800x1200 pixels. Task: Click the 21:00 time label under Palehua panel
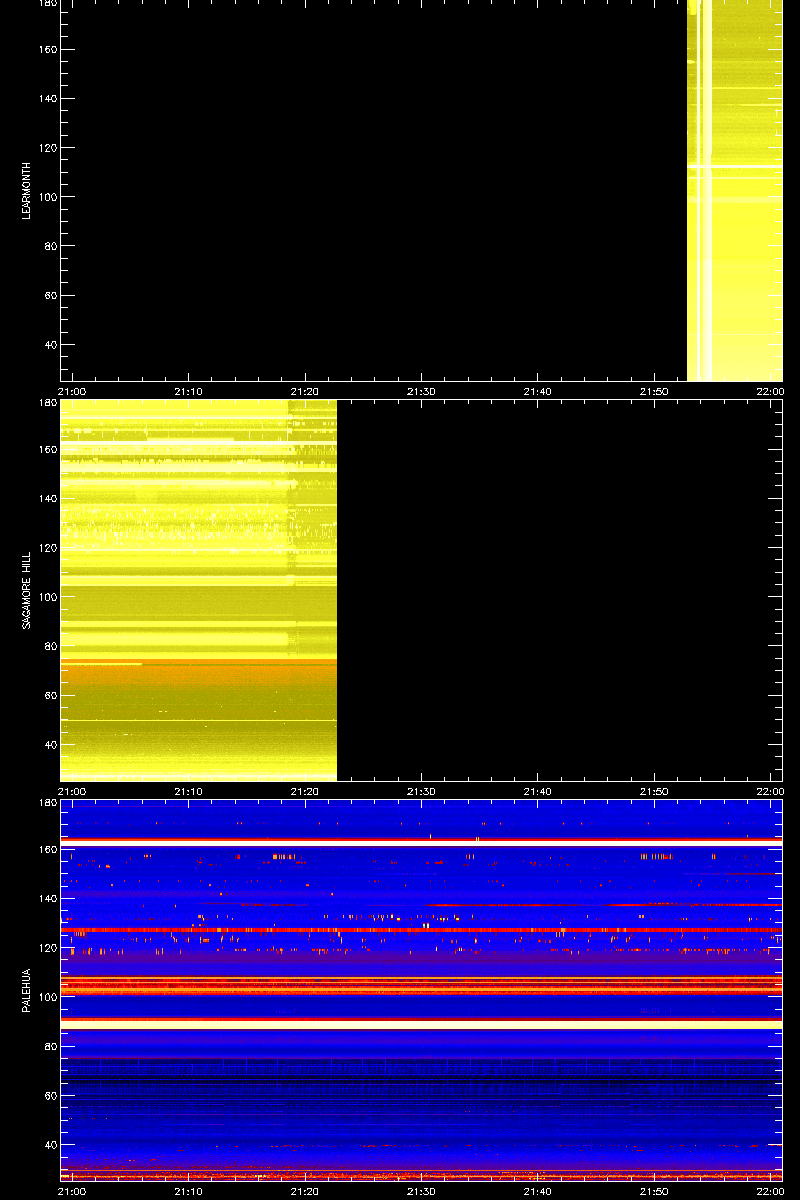click(x=72, y=1191)
